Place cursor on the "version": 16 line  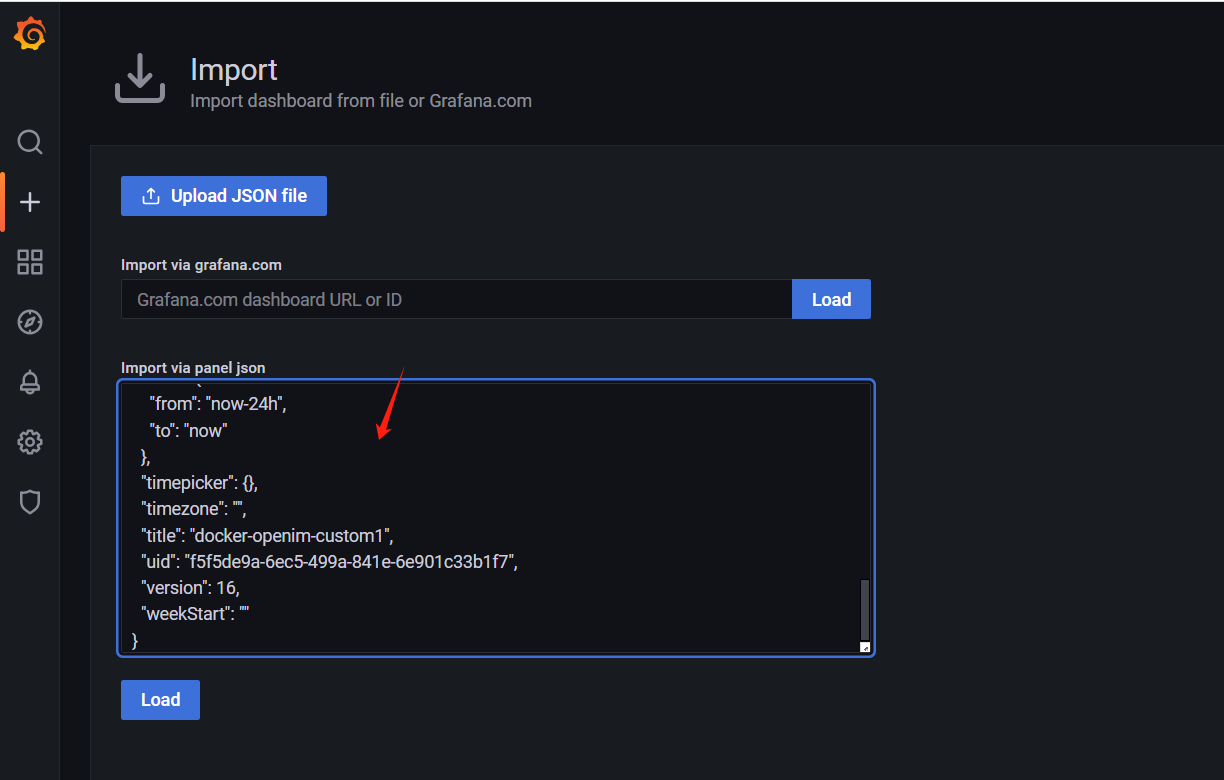point(190,588)
